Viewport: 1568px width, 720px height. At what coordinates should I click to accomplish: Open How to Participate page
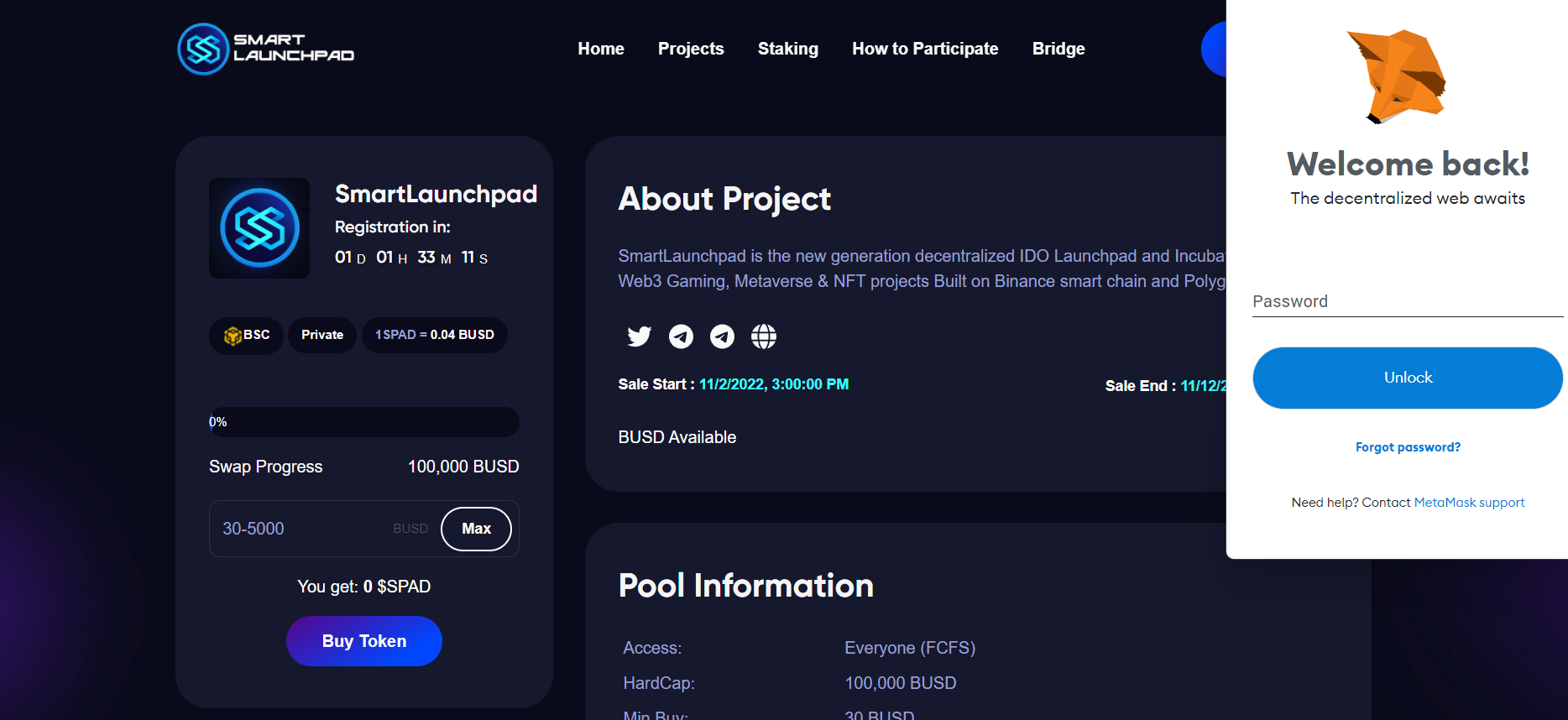(925, 49)
